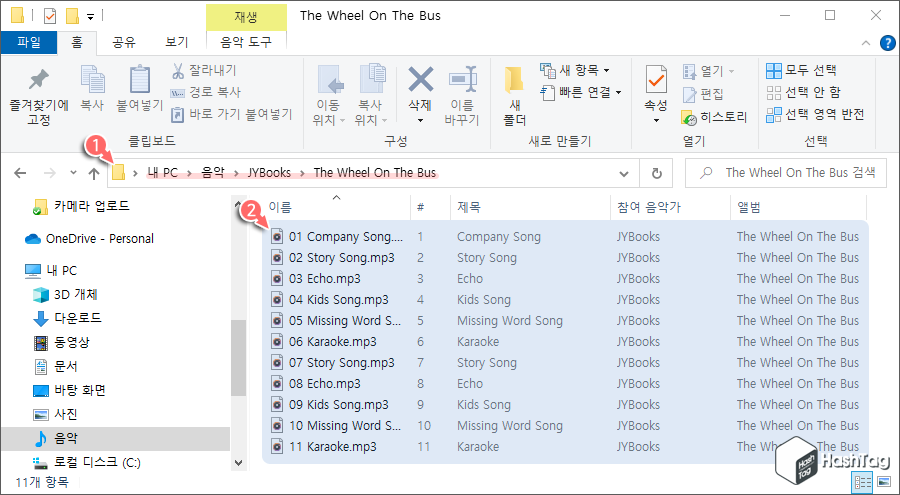The height and width of the screenshot is (495, 900).
Task: Switch to the 보기 ribbon tab
Action: pos(176,42)
